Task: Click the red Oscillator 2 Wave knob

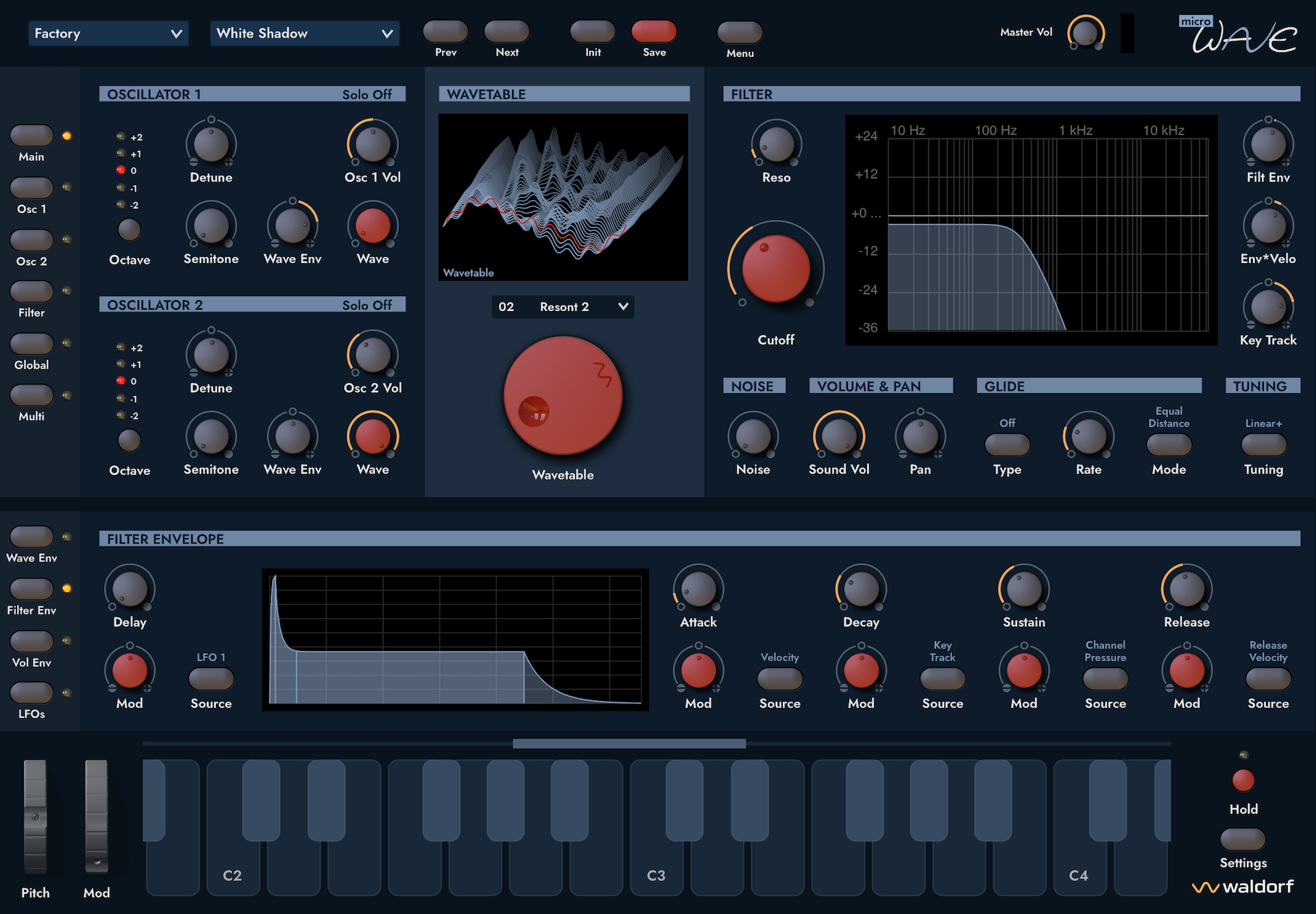Action: pyautogui.click(x=372, y=436)
